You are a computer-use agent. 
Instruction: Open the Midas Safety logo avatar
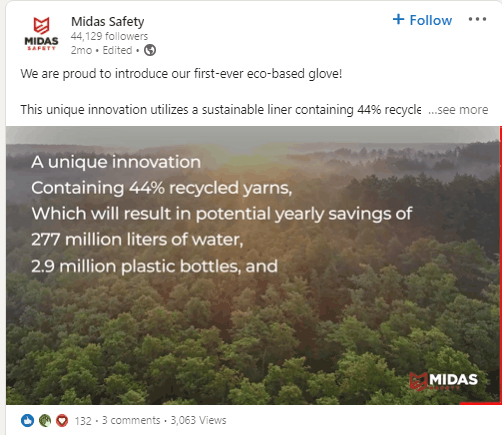coord(41,34)
